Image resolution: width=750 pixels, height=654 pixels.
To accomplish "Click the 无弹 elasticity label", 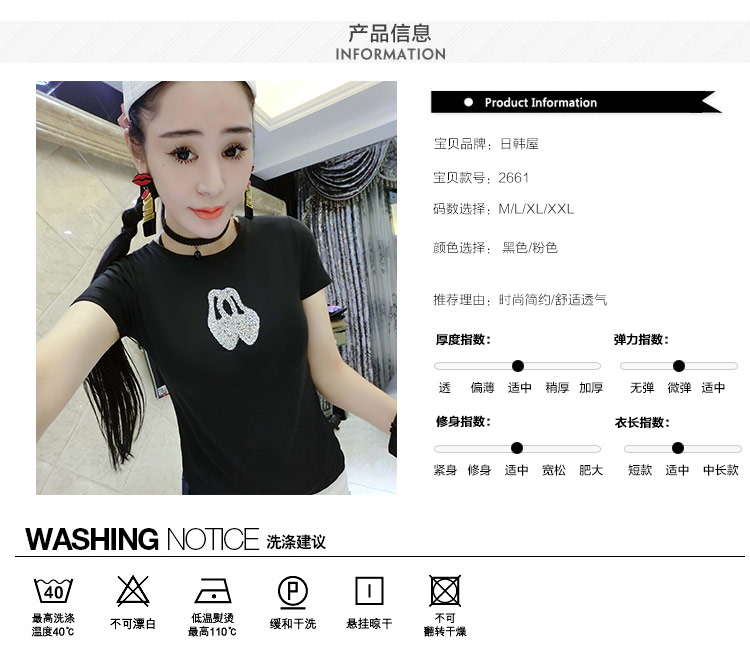I will (x=642, y=388).
